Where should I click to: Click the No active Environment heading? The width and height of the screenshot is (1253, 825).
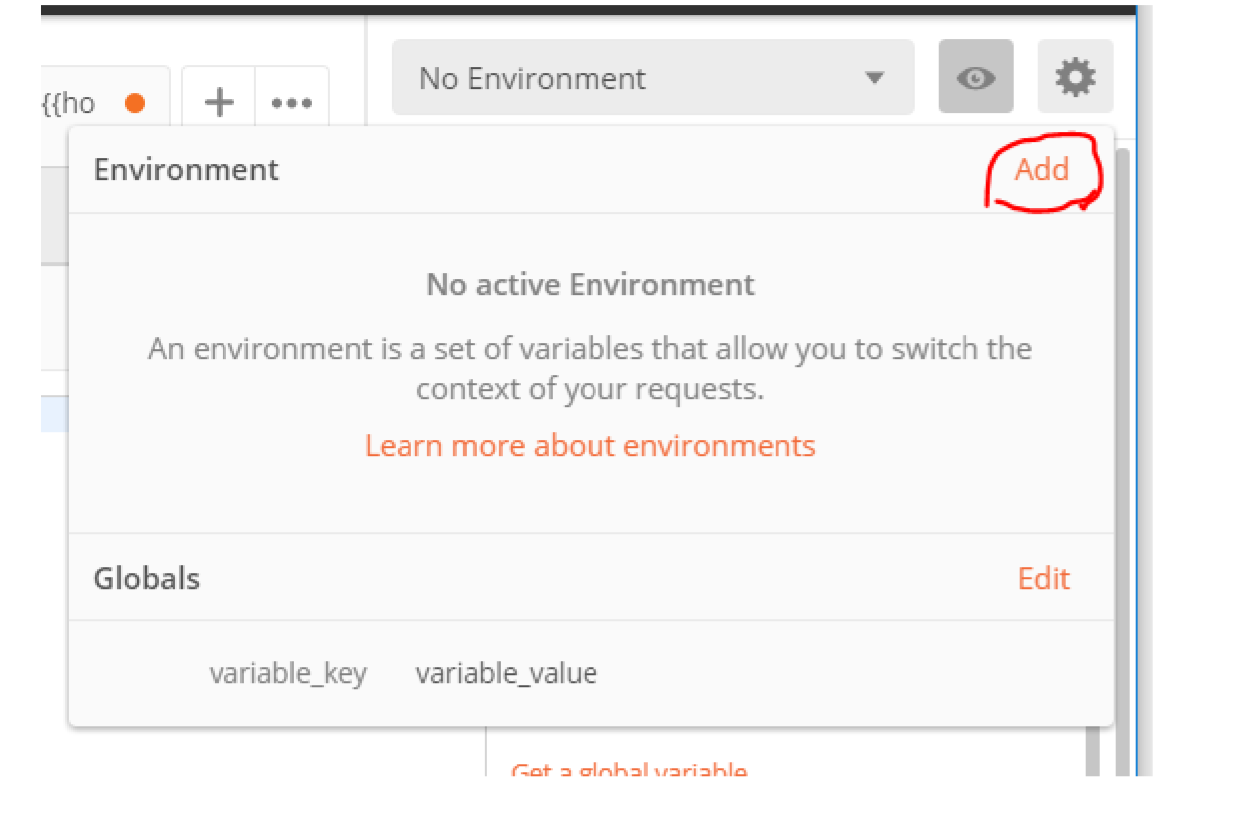(x=590, y=285)
